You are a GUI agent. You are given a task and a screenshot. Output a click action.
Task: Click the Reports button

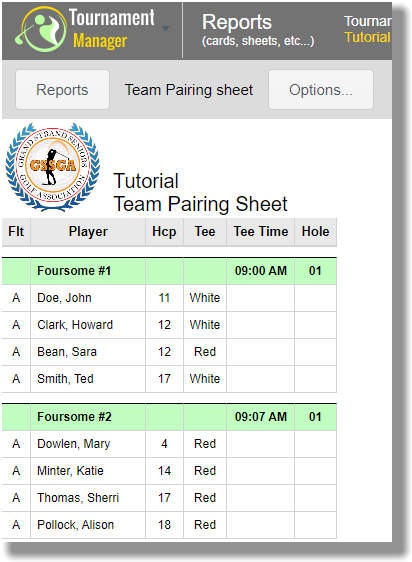tap(62, 90)
